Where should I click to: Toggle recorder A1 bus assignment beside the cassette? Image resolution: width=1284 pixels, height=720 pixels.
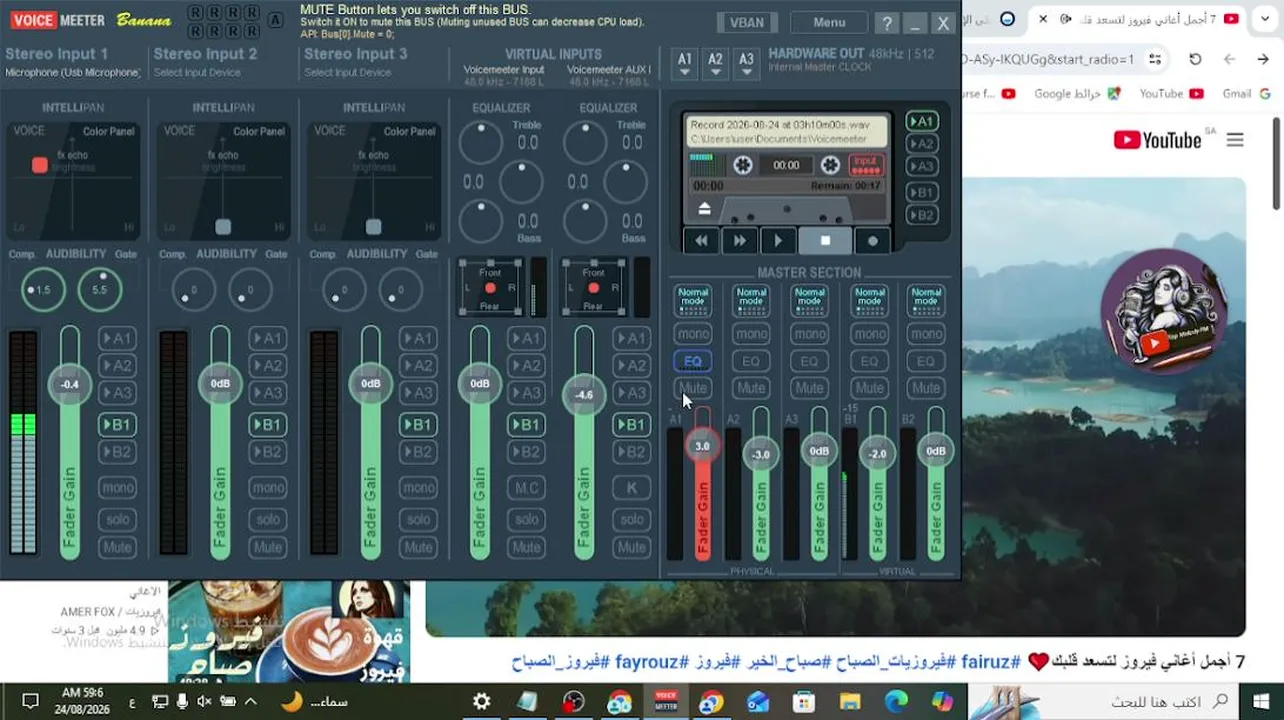pos(921,121)
